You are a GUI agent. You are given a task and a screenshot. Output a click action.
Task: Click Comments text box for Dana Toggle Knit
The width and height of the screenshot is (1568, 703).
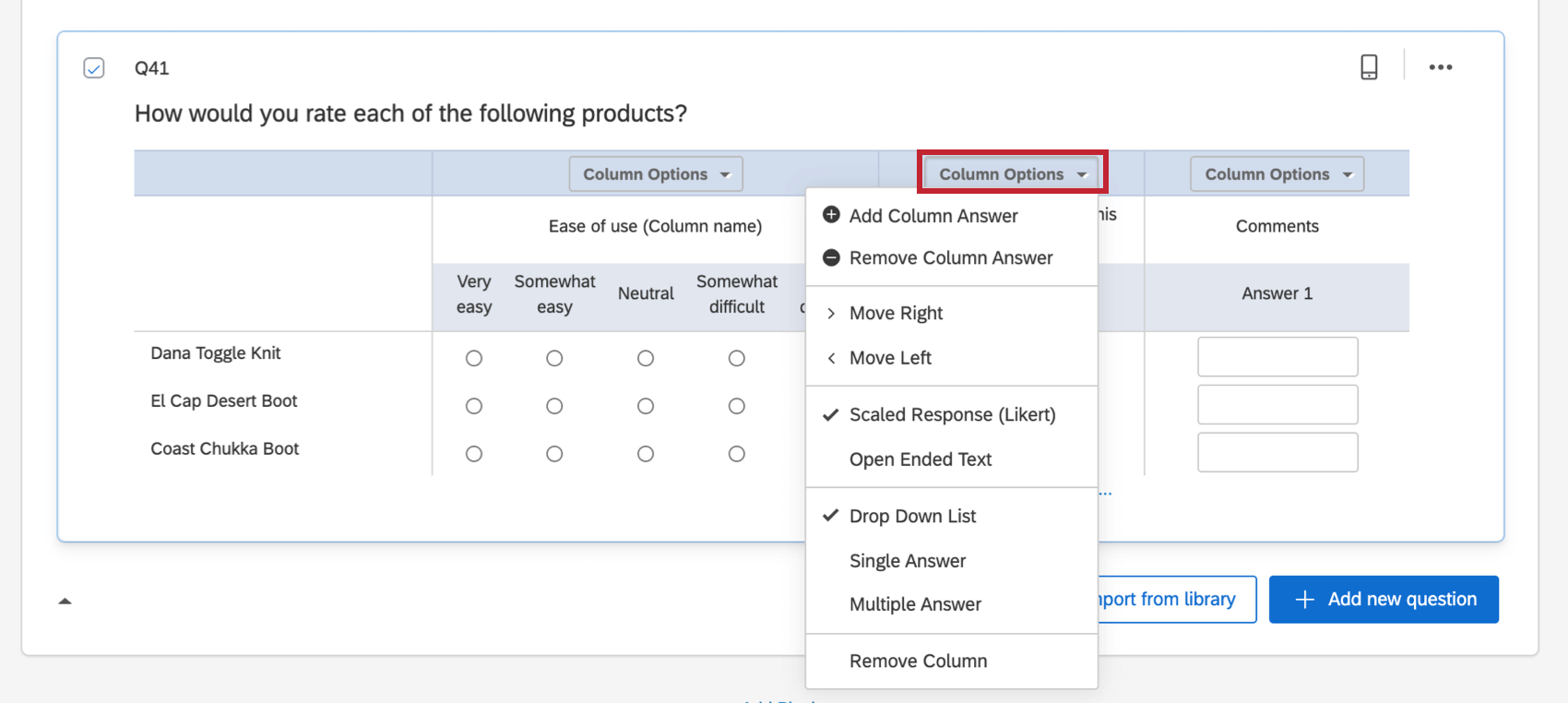1277,357
